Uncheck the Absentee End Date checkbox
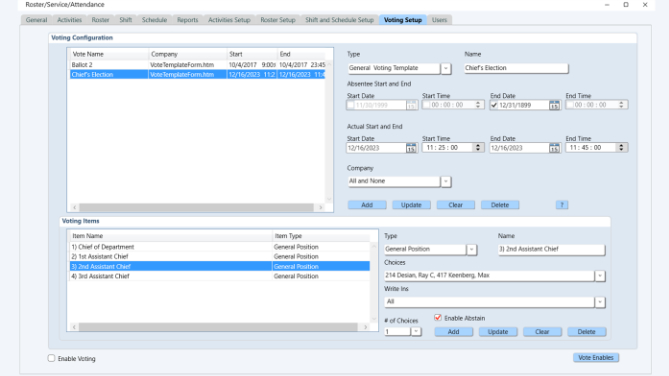This screenshot has width=669, height=376. click(x=494, y=105)
